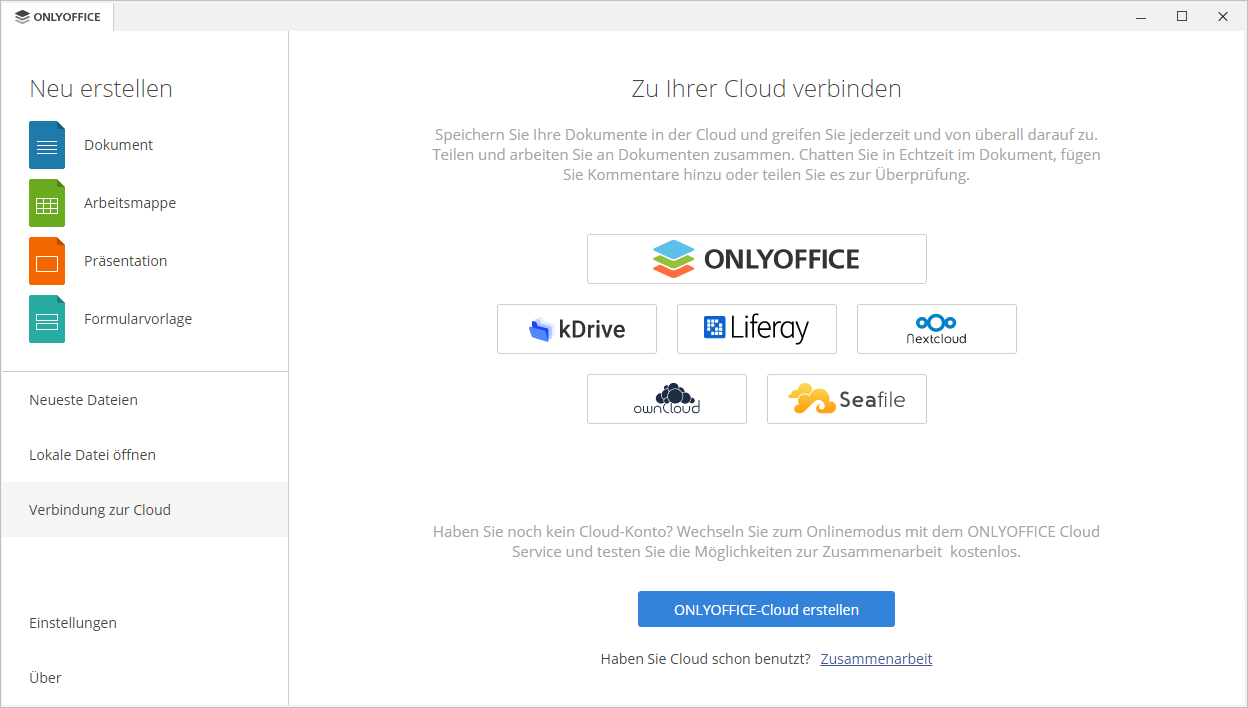Screen dimensions: 1248x708
Task: Connect to Liferay cloud
Action: (757, 329)
